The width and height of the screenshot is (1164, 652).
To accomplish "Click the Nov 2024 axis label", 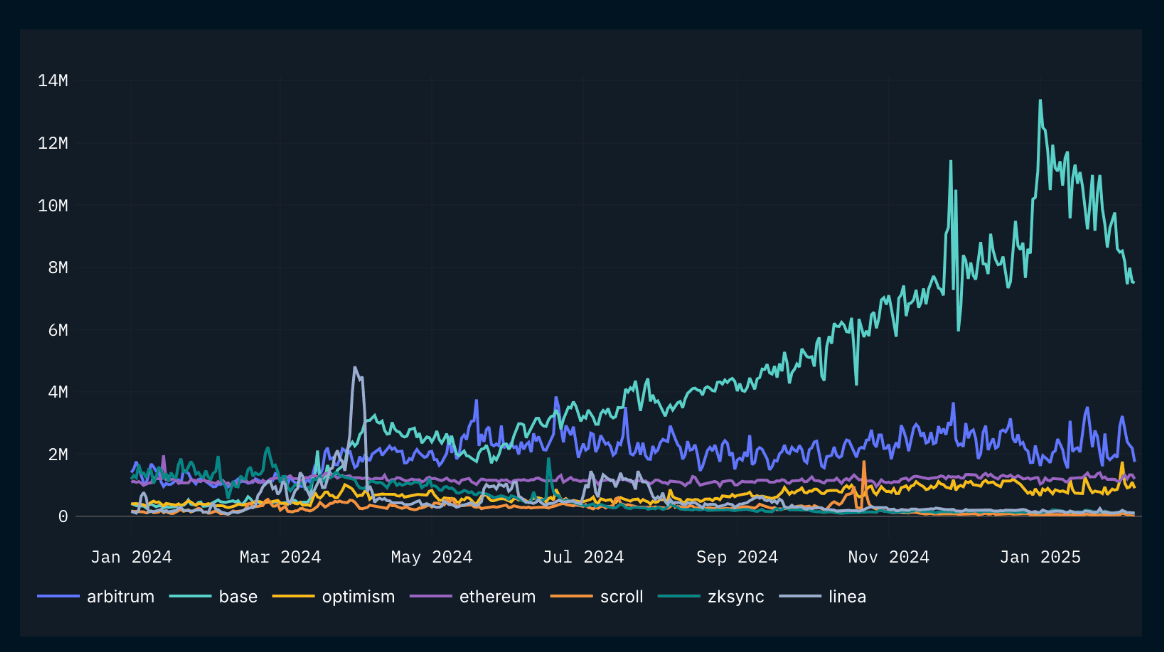I will [x=888, y=556].
